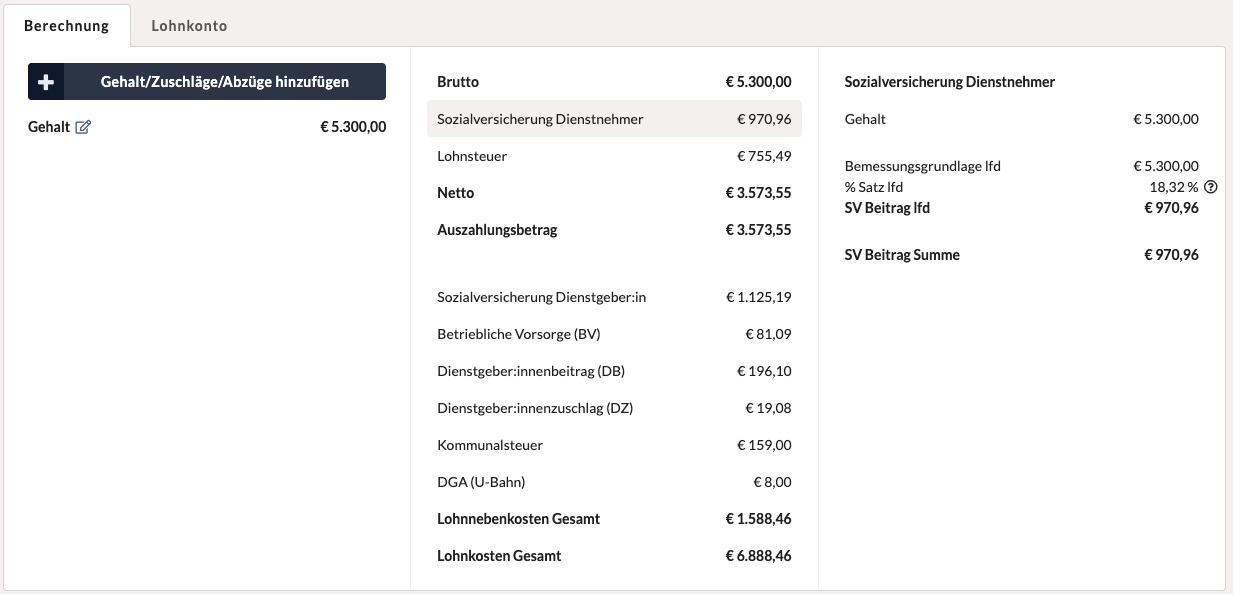Select the DGA (U-Bahn) row
The height and width of the screenshot is (594, 1233).
tap(614, 482)
